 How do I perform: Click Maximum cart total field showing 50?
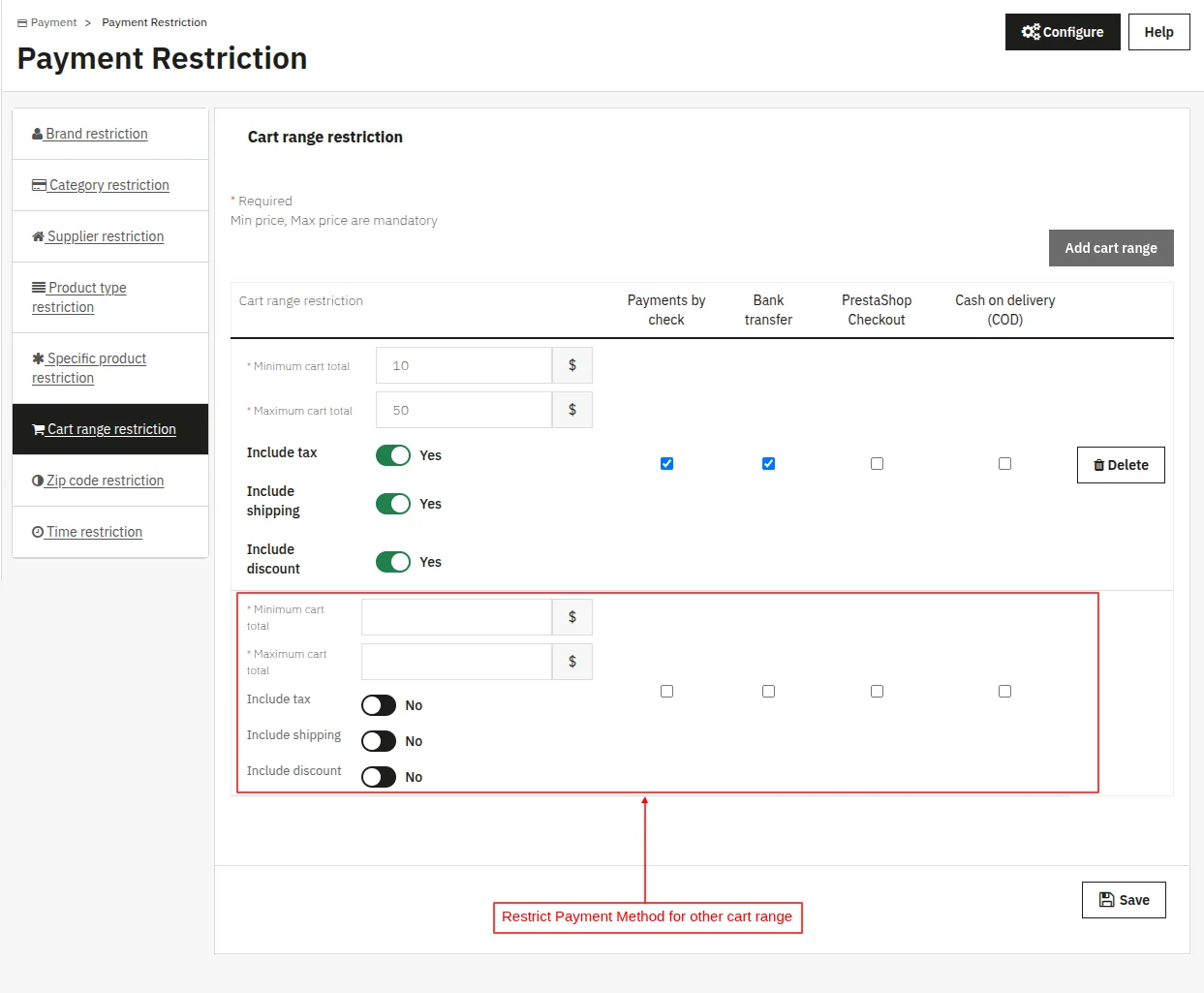[464, 410]
